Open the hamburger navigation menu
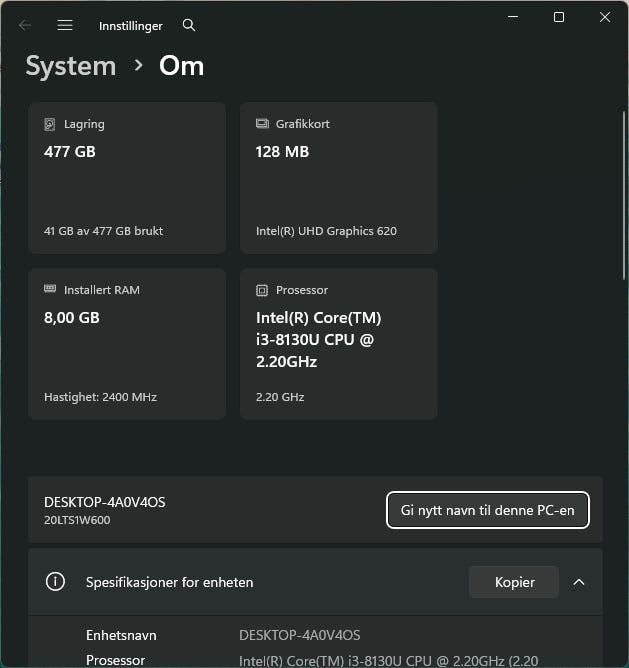This screenshot has width=629, height=668. 65,25
